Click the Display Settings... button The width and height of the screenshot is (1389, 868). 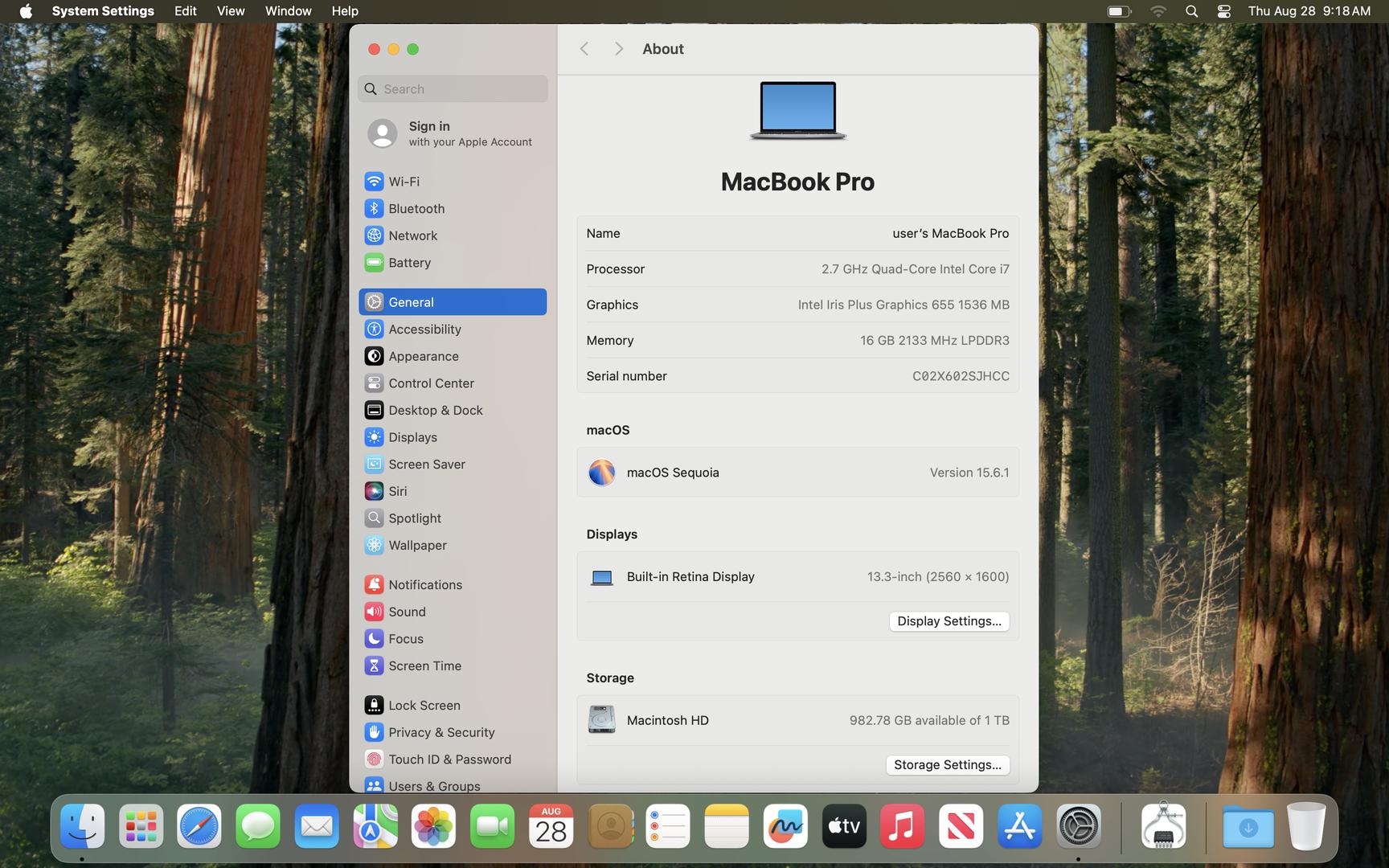(949, 621)
